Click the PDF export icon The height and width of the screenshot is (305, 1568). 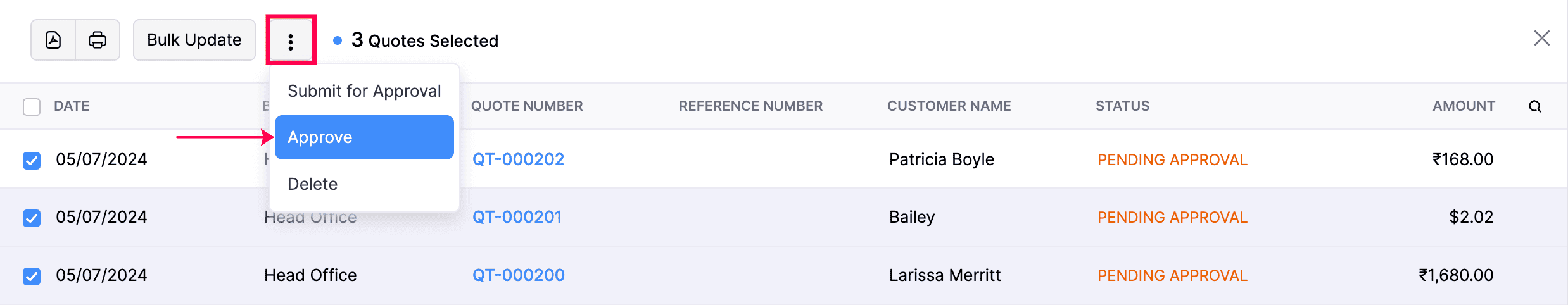tap(53, 40)
